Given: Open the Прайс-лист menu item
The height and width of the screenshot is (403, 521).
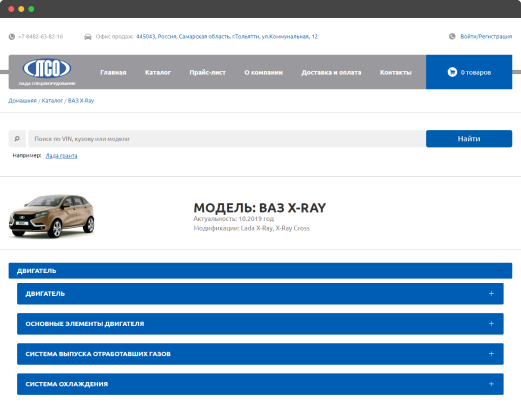Looking at the screenshot, I should coord(208,72).
